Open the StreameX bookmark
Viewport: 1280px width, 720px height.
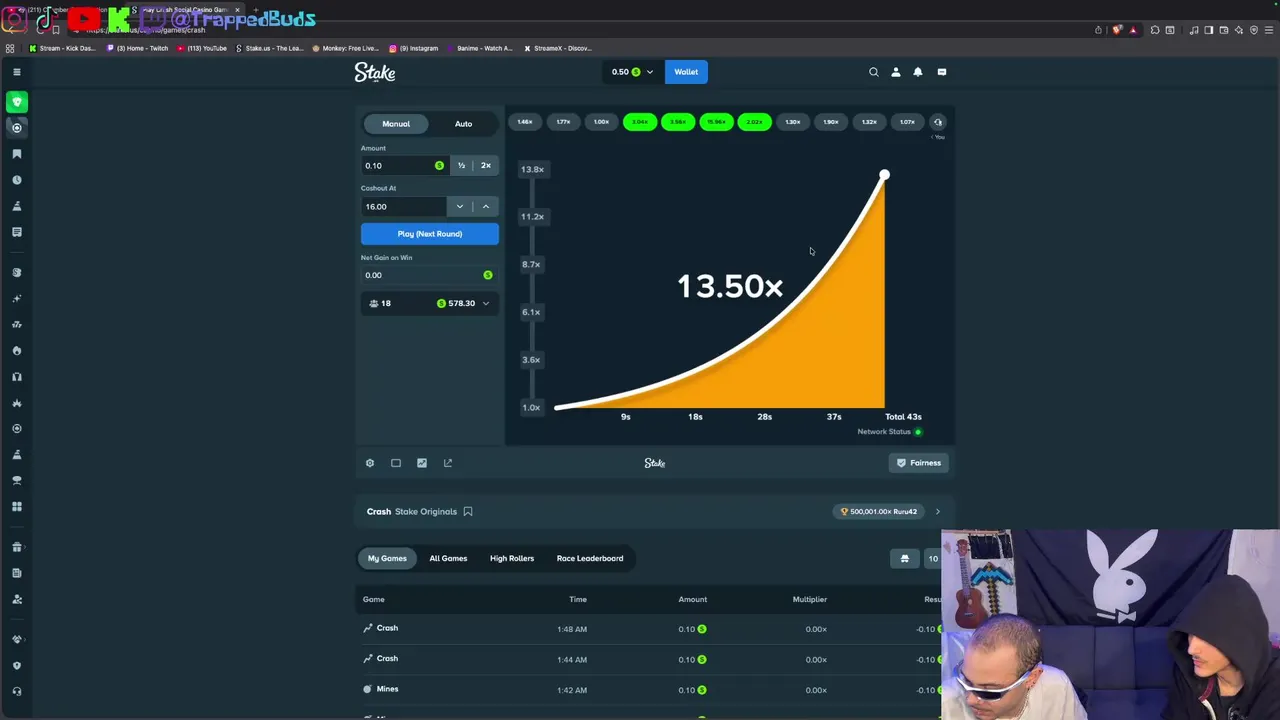click(x=558, y=48)
